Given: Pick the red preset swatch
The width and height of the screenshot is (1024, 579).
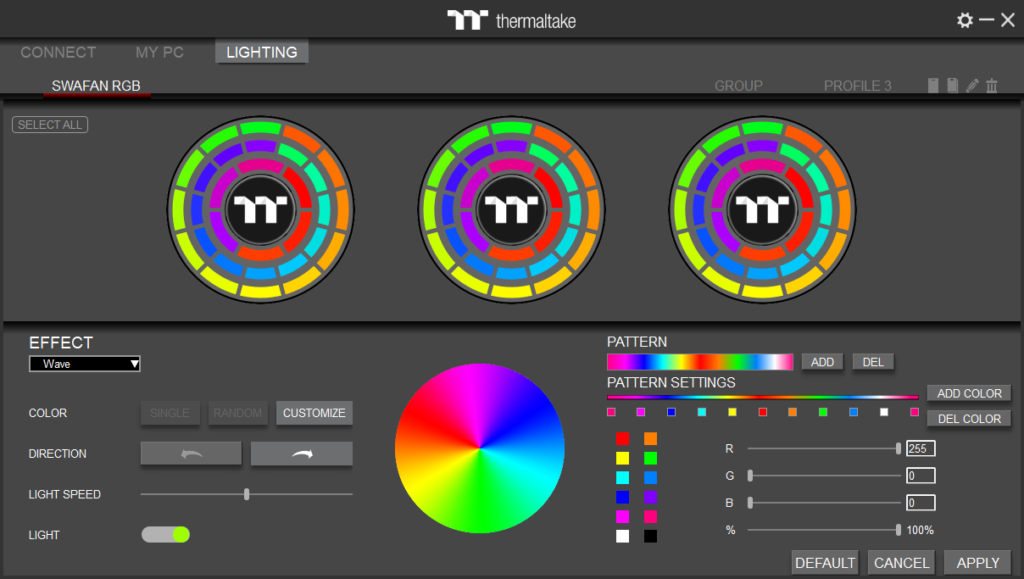Looking at the screenshot, I should pos(622,439).
